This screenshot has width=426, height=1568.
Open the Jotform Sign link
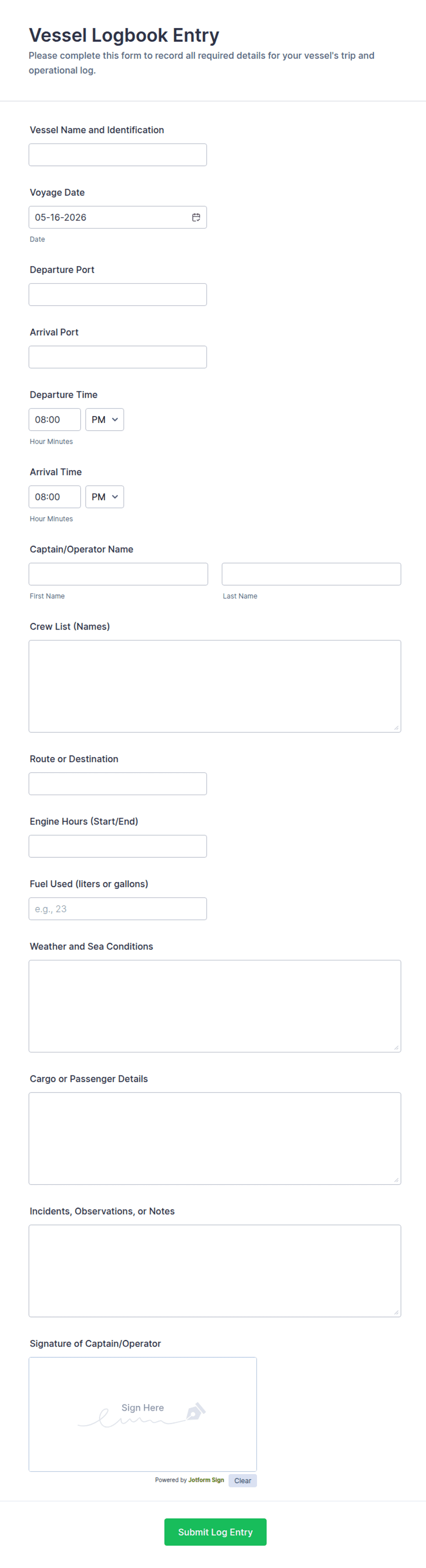pyautogui.click(x=206, y=1480)
